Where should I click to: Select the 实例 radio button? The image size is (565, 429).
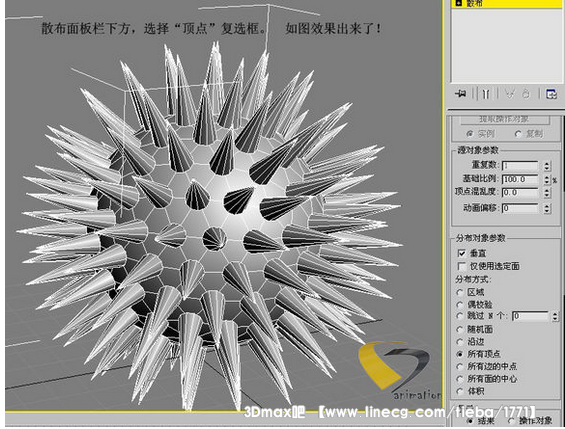coord(470,134)
